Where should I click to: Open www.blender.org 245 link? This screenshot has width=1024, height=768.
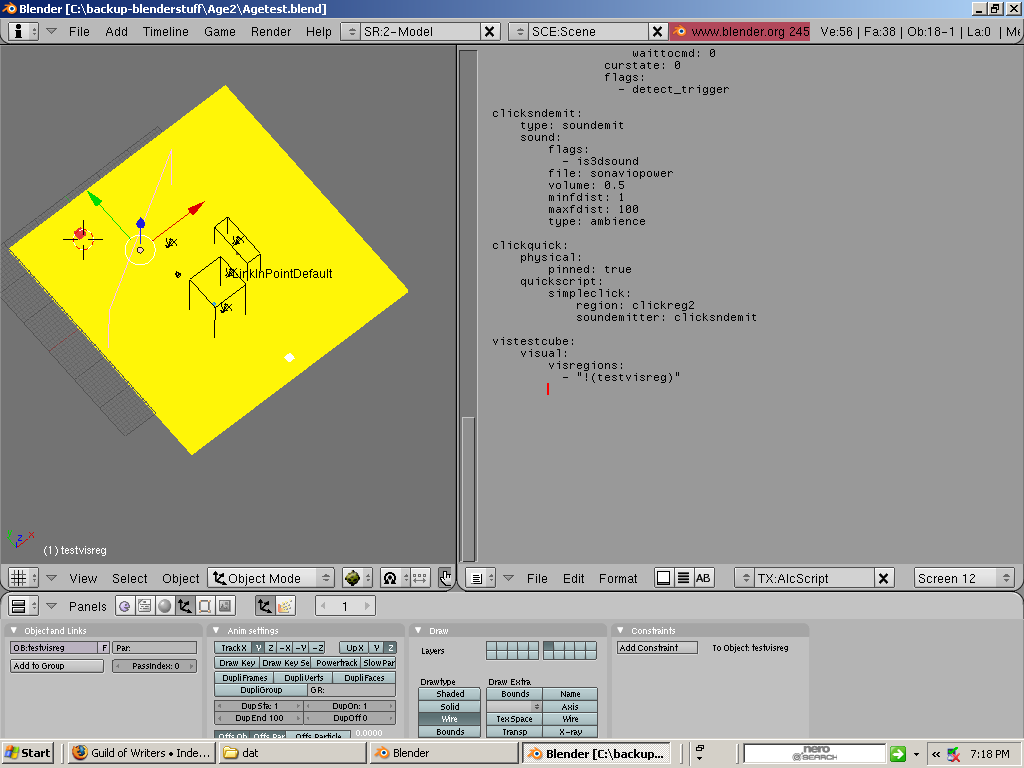point(740,31)
